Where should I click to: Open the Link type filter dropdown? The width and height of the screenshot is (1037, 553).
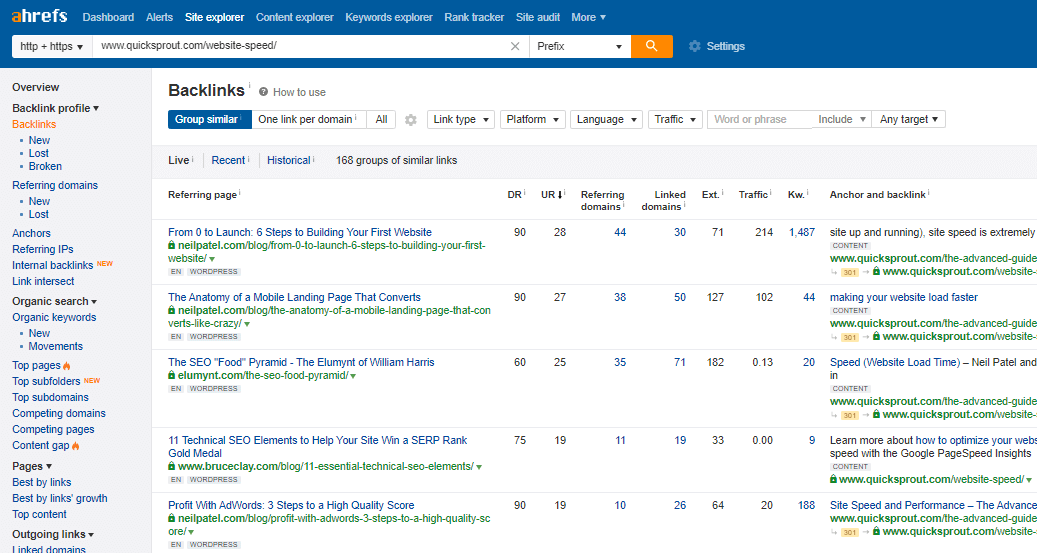coord(461,119)
